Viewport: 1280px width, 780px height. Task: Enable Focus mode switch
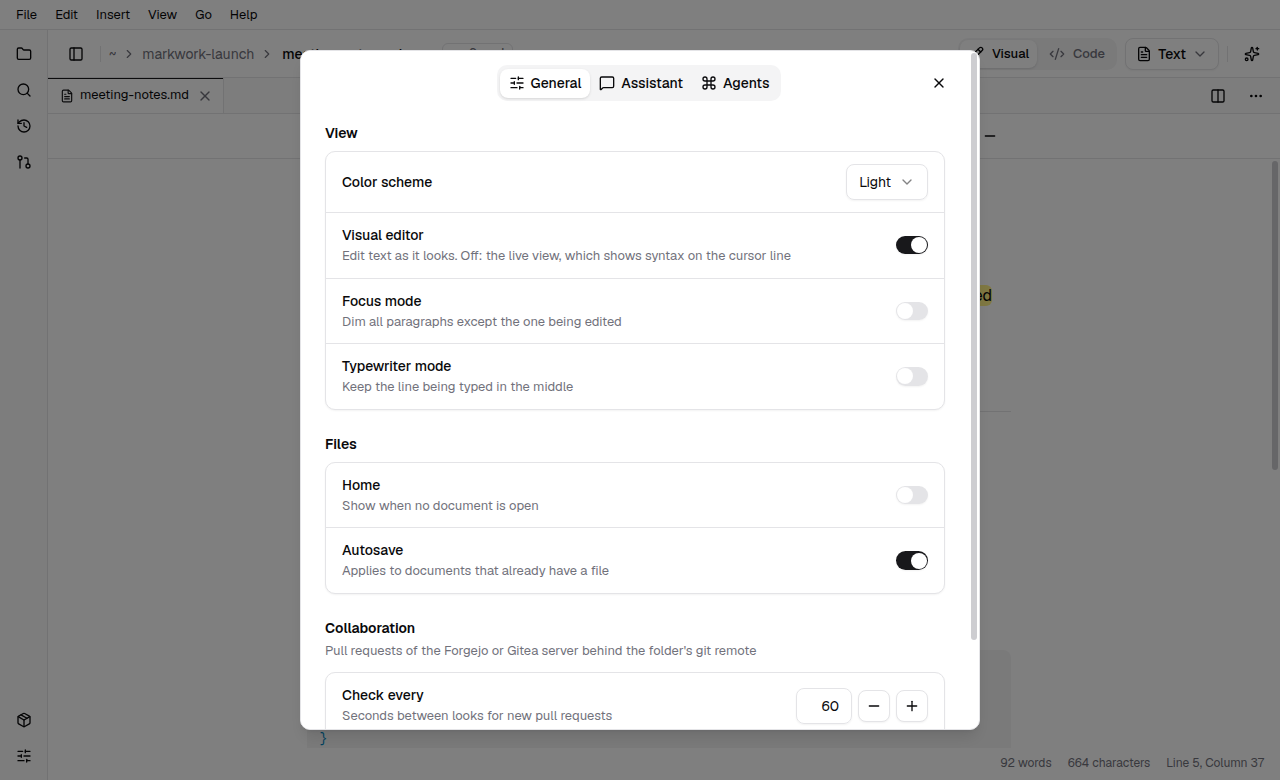[x=912, y=311]
